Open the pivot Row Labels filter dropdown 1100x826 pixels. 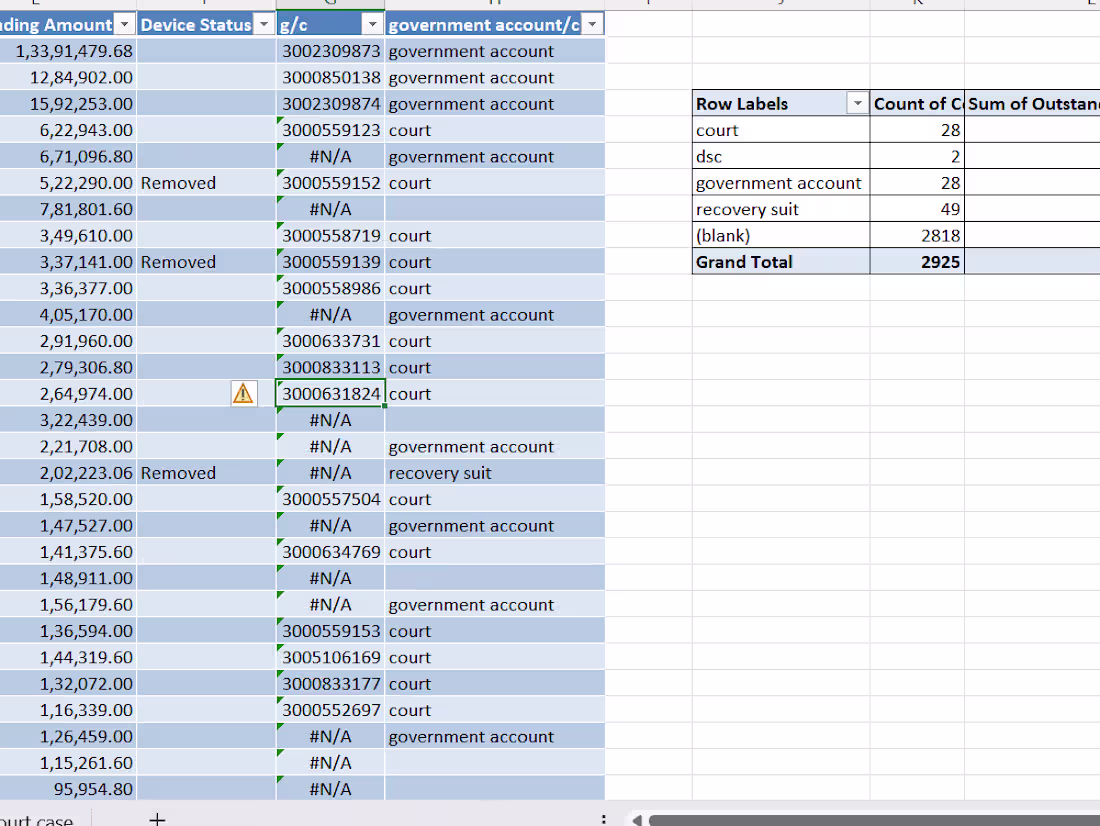coord(857,103)
